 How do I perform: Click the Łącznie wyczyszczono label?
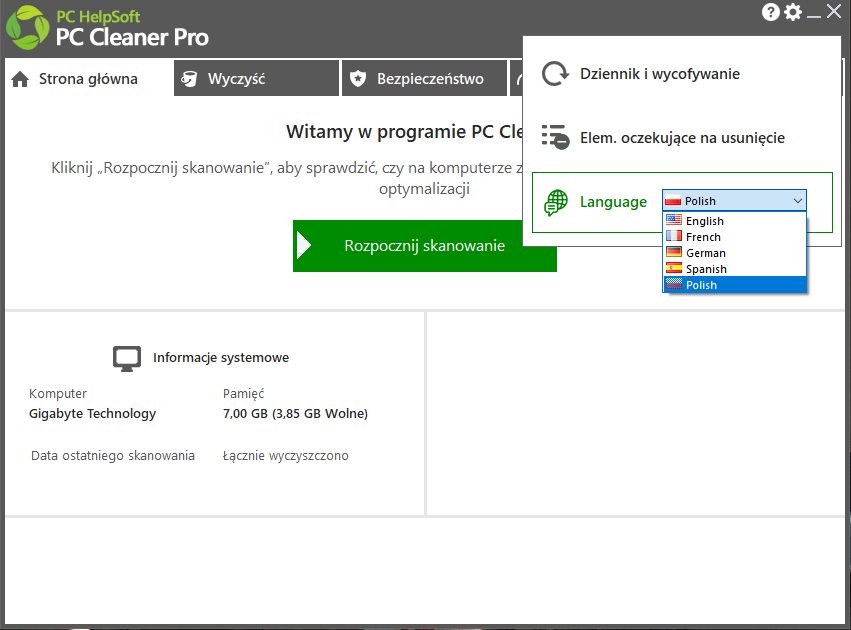[x=285, y=456]
